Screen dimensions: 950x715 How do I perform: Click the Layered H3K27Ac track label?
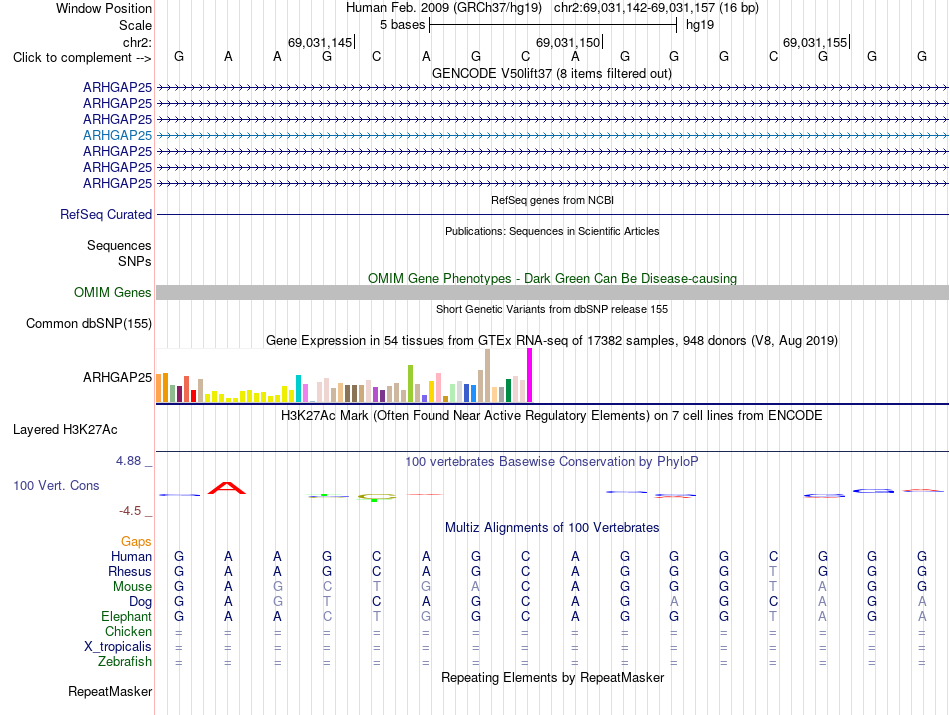pyautogui.click(x=65, y=430)
